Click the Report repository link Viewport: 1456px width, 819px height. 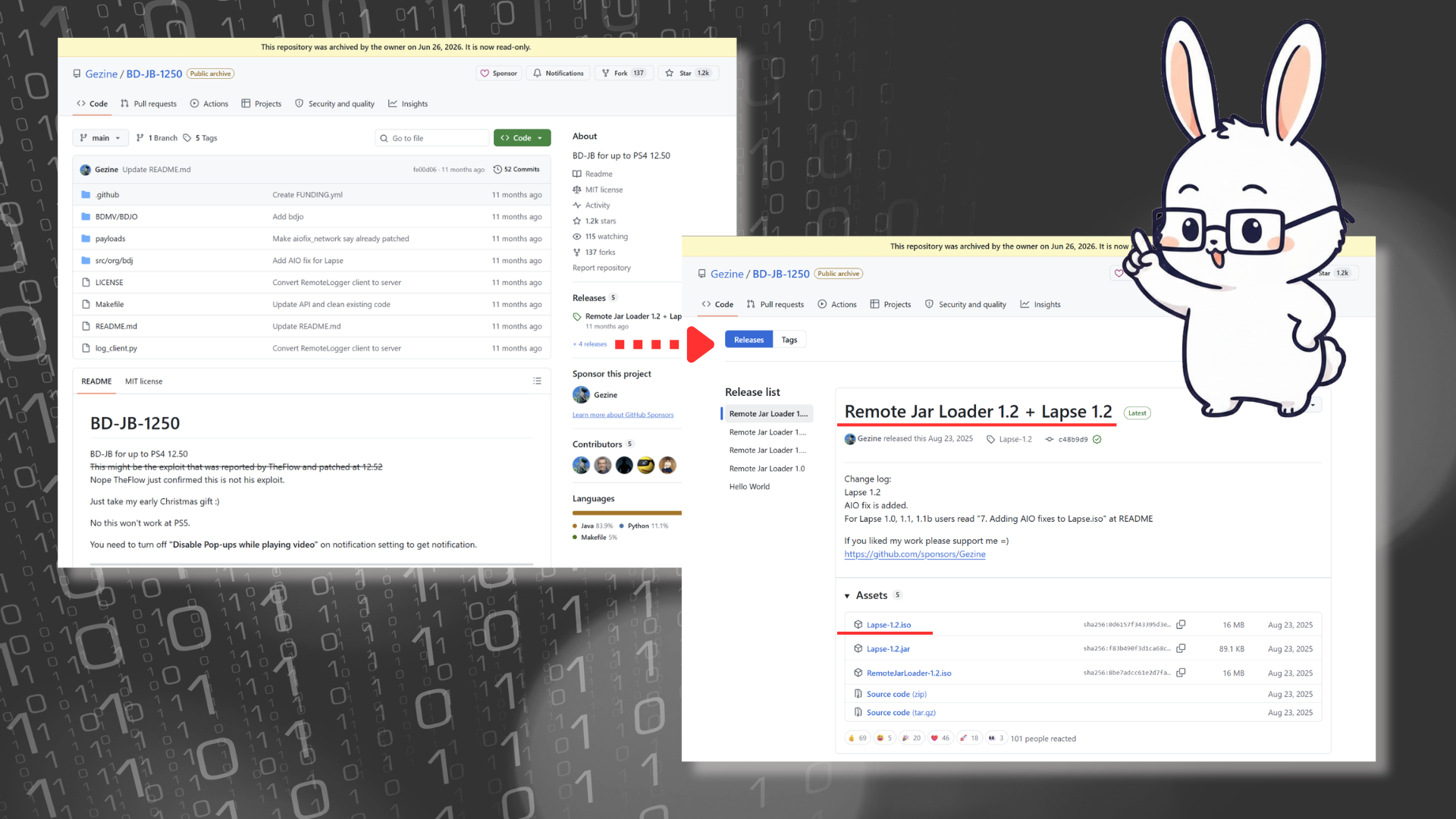(x=601, y=268)
